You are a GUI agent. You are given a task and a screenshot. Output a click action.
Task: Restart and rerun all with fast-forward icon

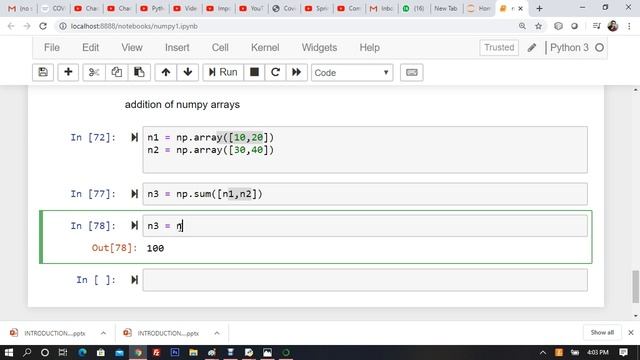pyautogui.click(x=296, y=72)
